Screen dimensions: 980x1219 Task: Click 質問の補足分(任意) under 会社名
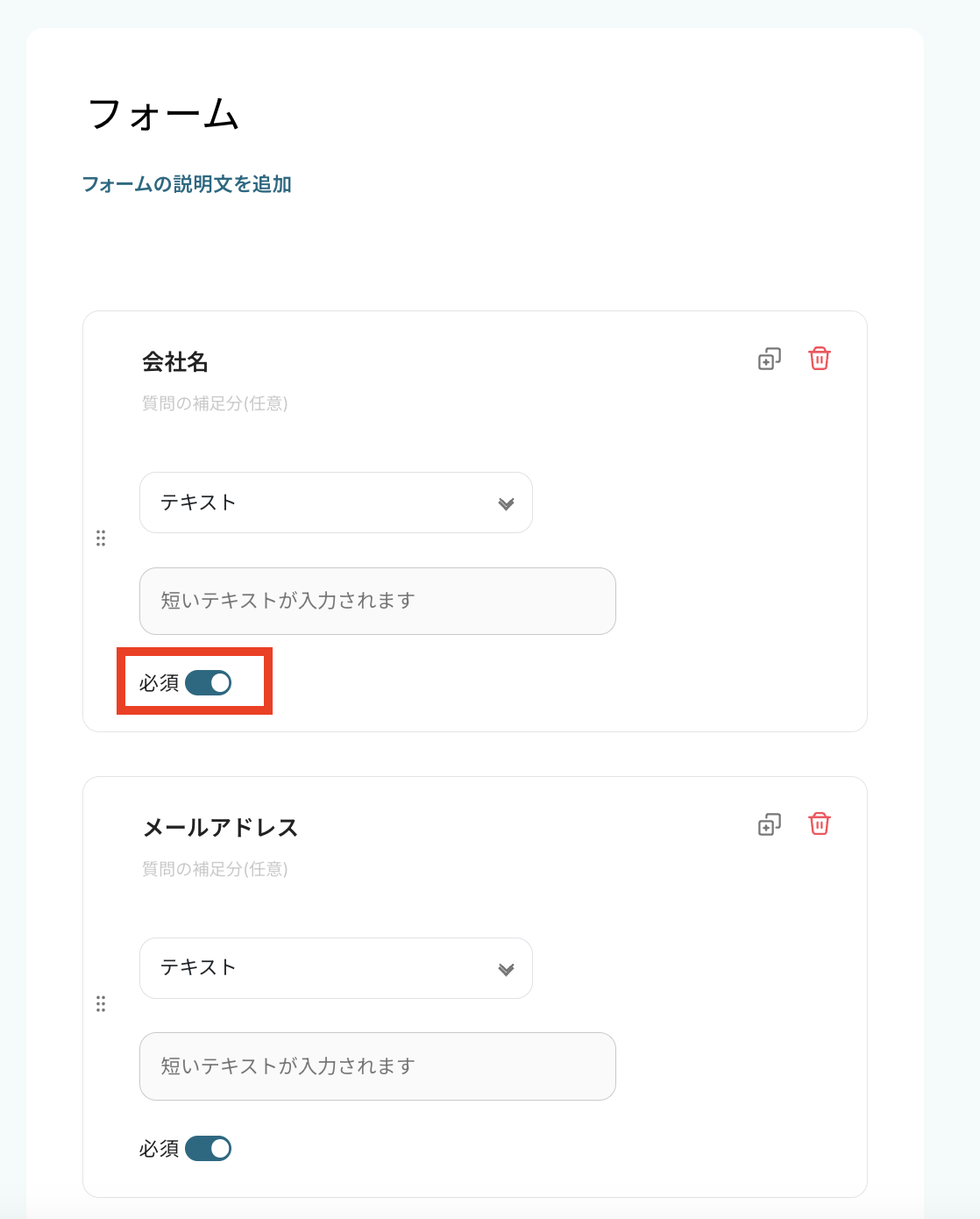215,403
